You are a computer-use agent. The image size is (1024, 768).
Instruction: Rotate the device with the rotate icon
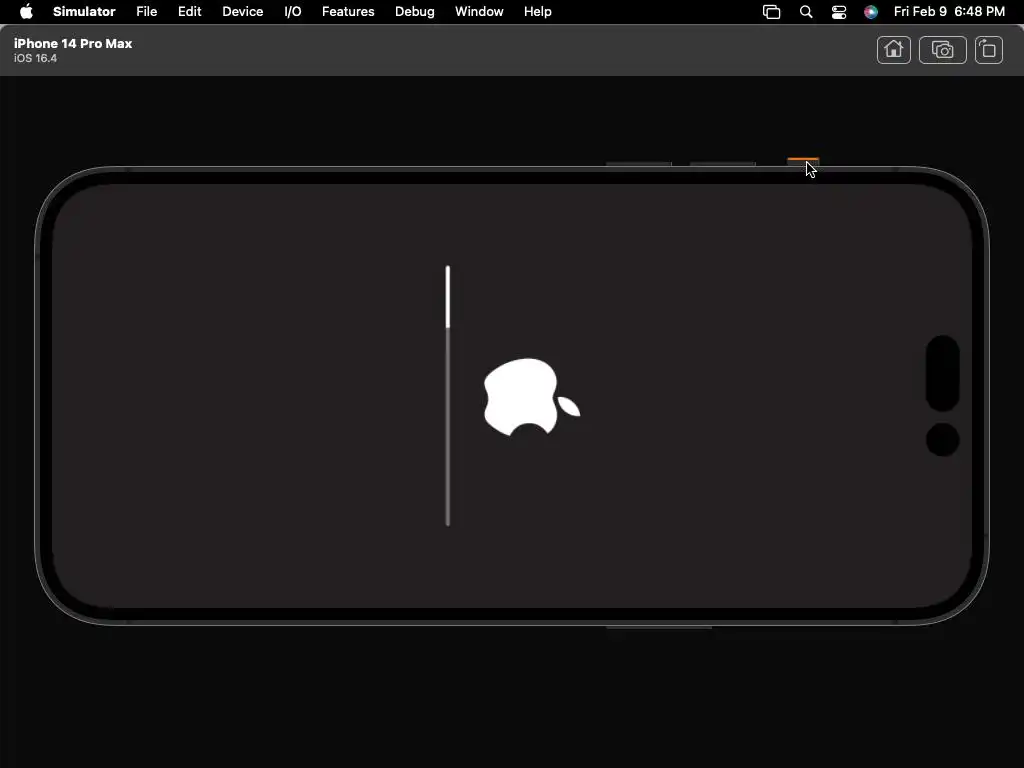pos(989,50)
